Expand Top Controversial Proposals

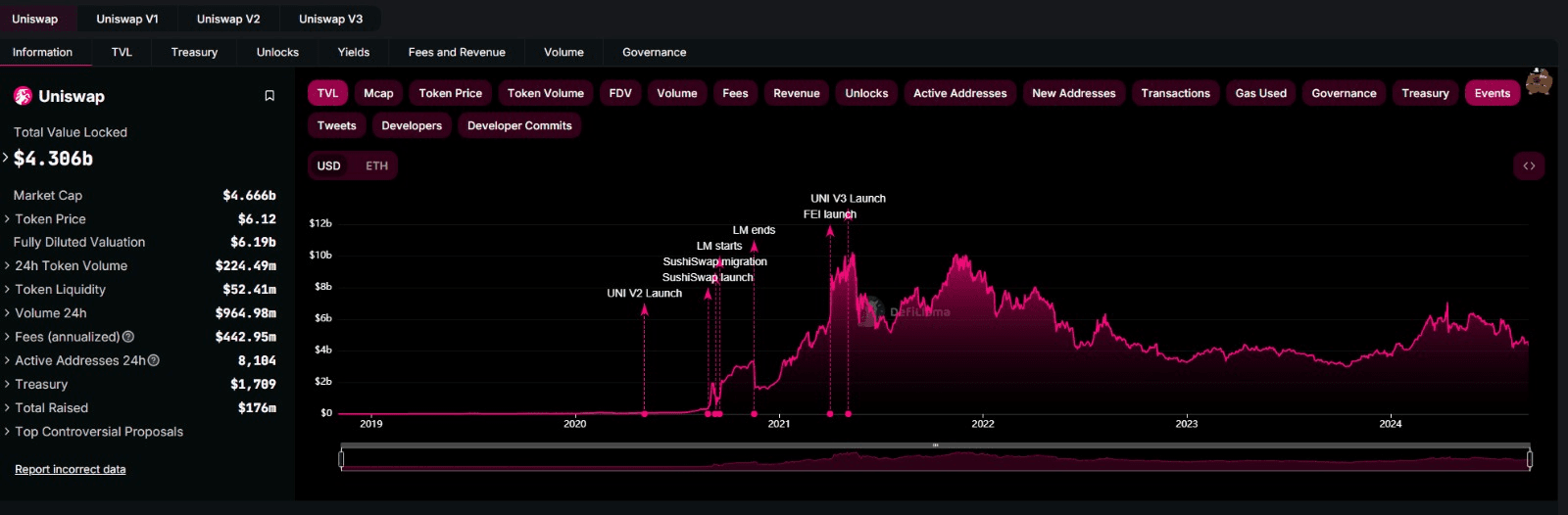[x=98, y=432]
